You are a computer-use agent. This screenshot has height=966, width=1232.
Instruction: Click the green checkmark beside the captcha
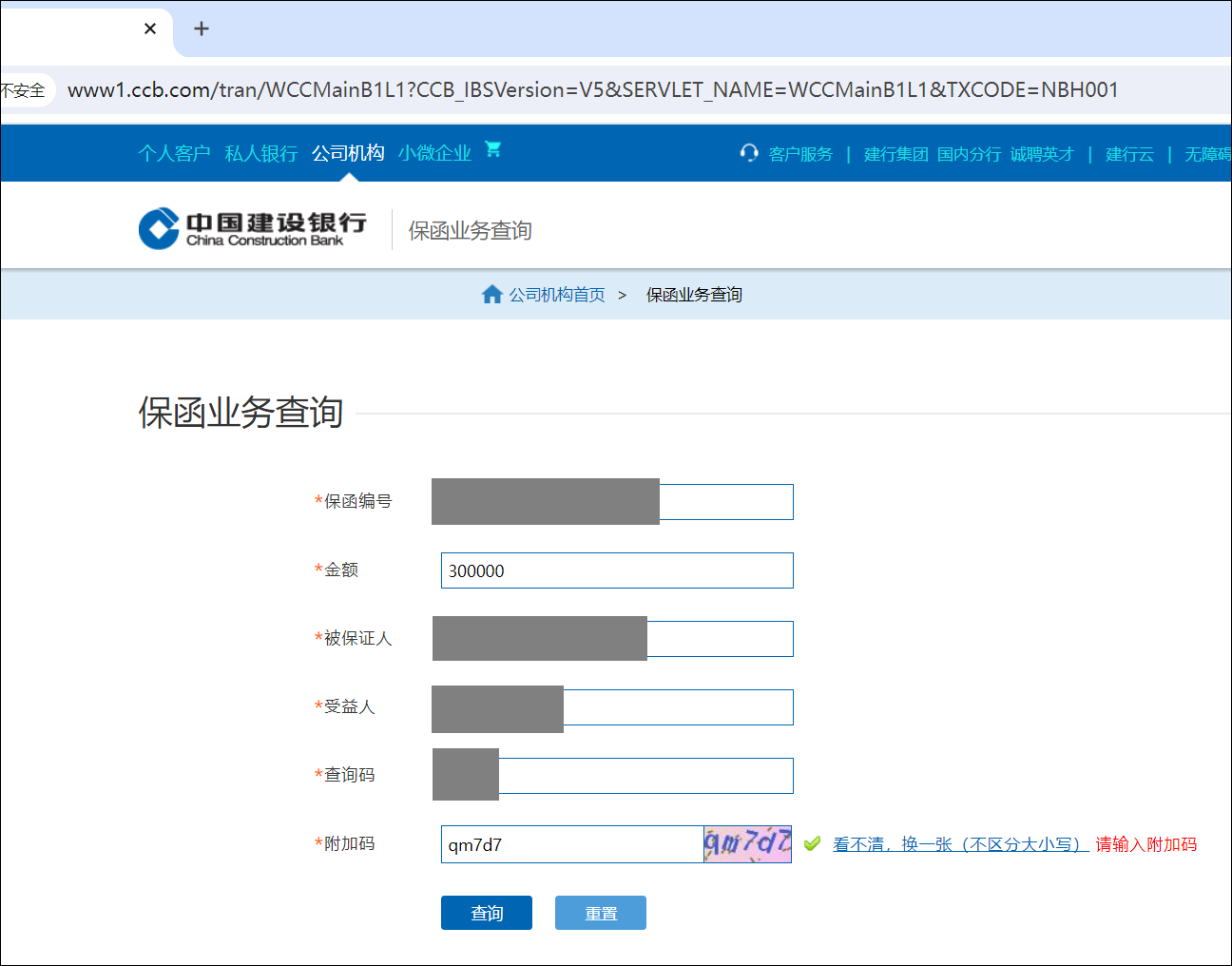pyautogui.click(x=811, y=843)
